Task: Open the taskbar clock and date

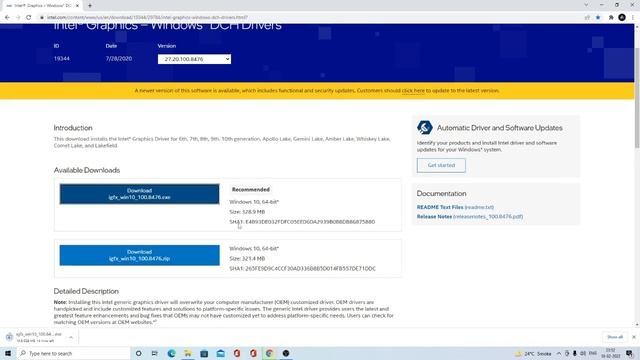Action: pyautogui.click(x=611, y=353)
